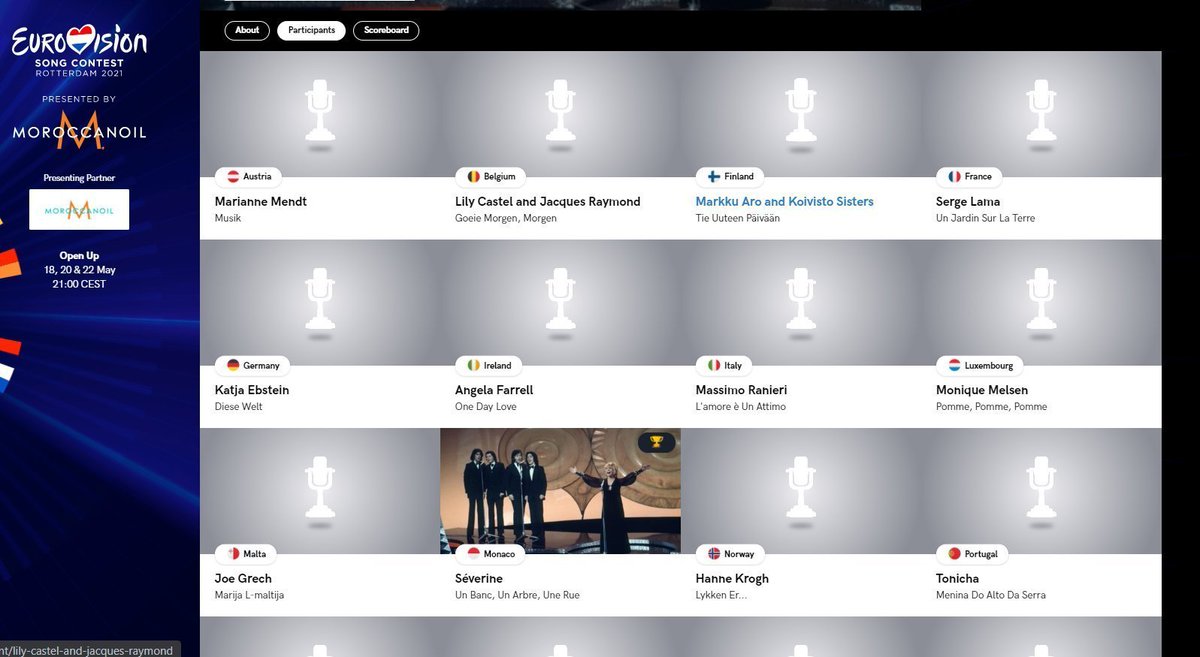Click the Malta flag icon
The height and width of the screenshot is (657, 1200).
point(232,554)
